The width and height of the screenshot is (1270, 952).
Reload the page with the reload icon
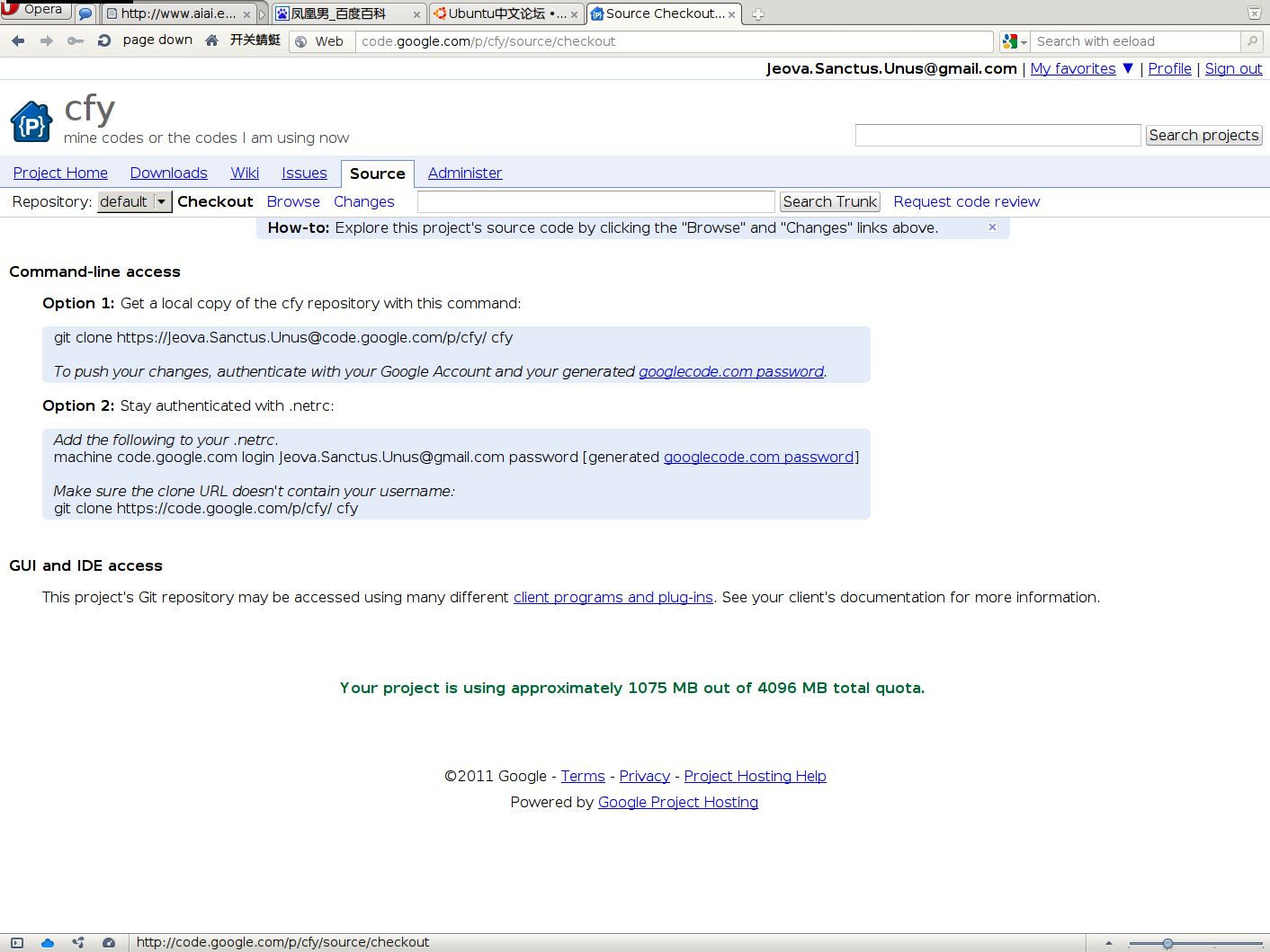coord(104,40)
